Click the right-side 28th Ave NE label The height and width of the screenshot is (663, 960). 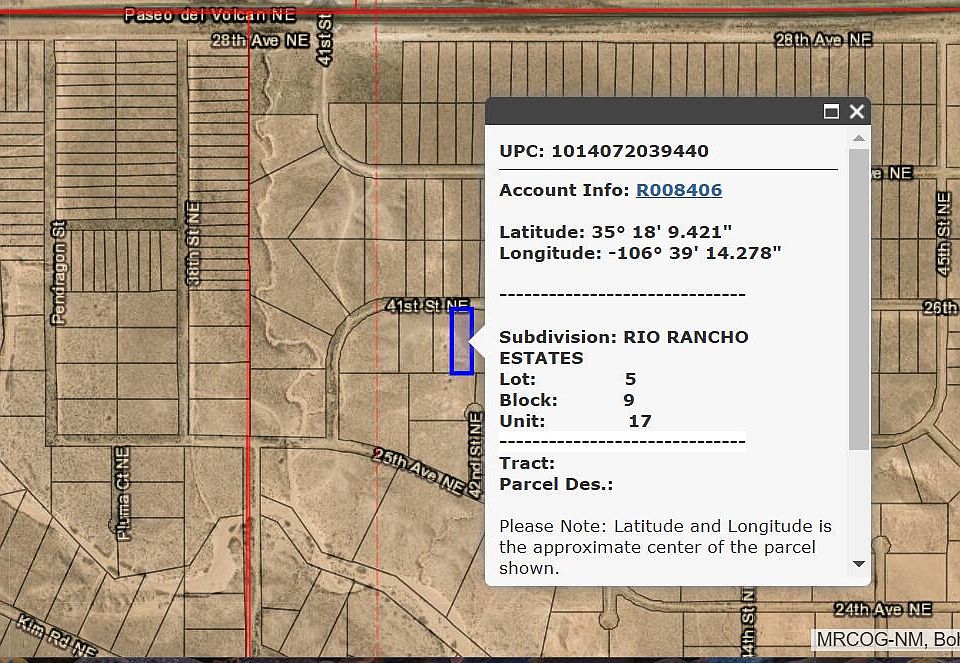click(823, 40)
